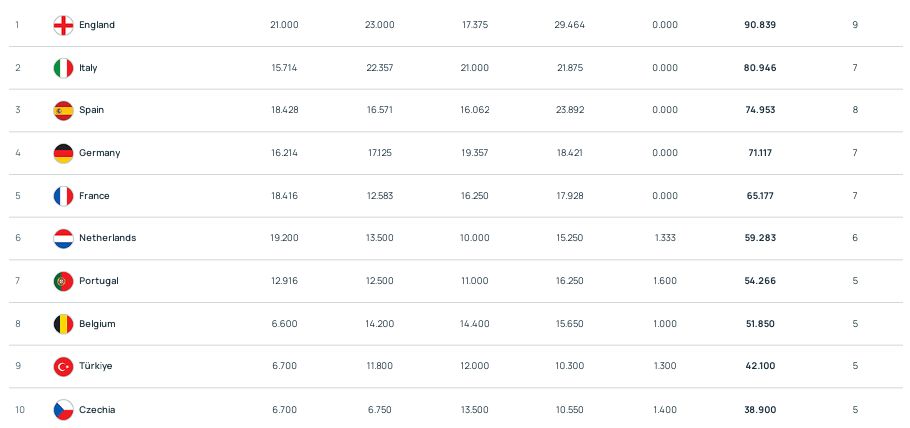910x428 pixels.
Task: Open the England country link
Action: coord(97,25)
